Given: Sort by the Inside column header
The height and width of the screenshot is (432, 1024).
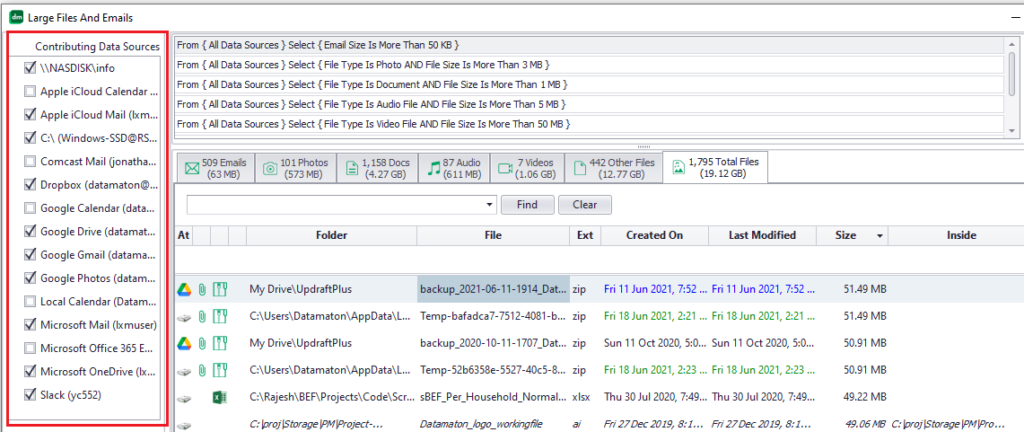Looking at the screenshot, I should tap(961, 236).
